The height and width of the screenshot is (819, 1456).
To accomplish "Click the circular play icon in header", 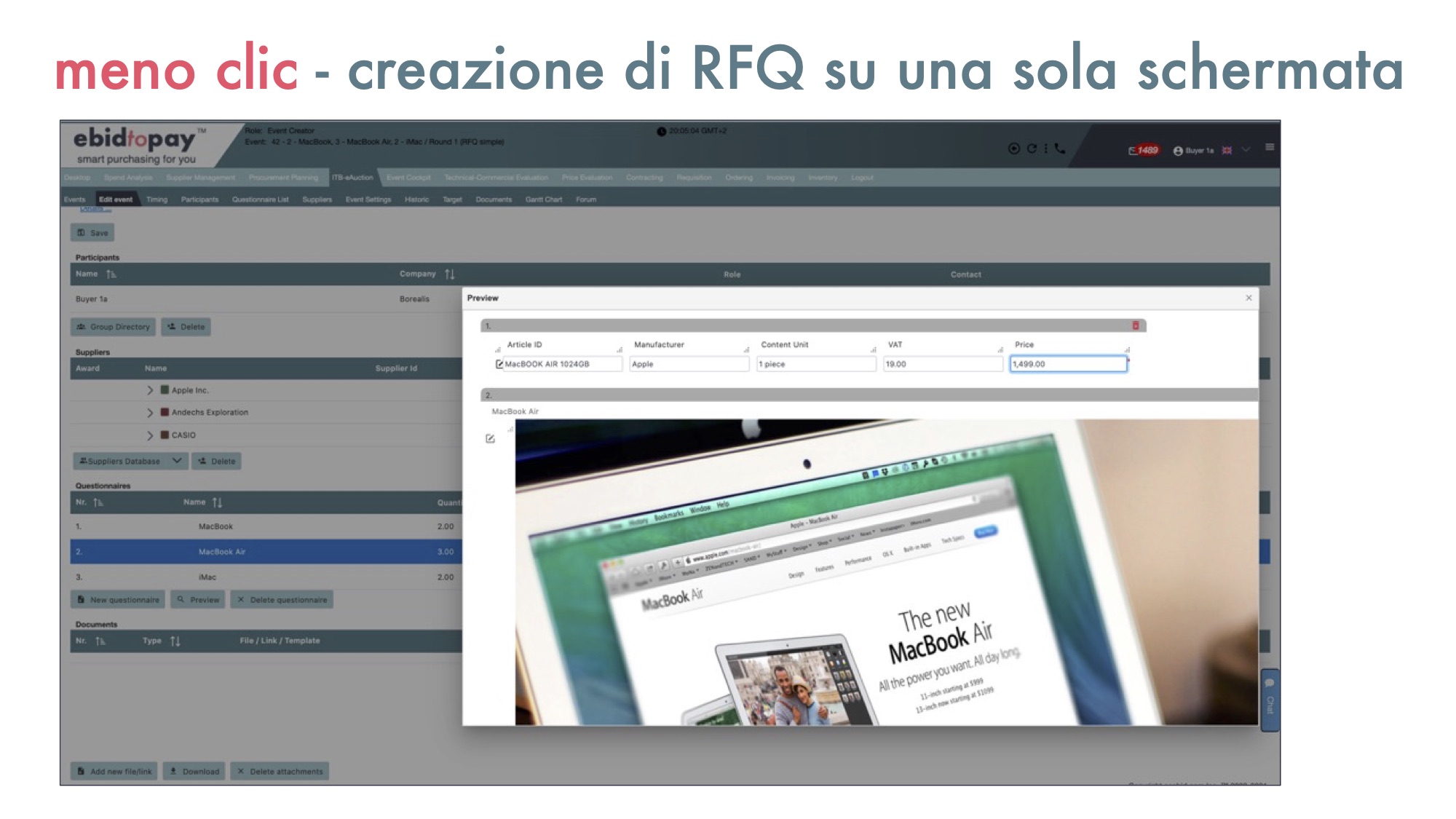I will click(1013, 149).
